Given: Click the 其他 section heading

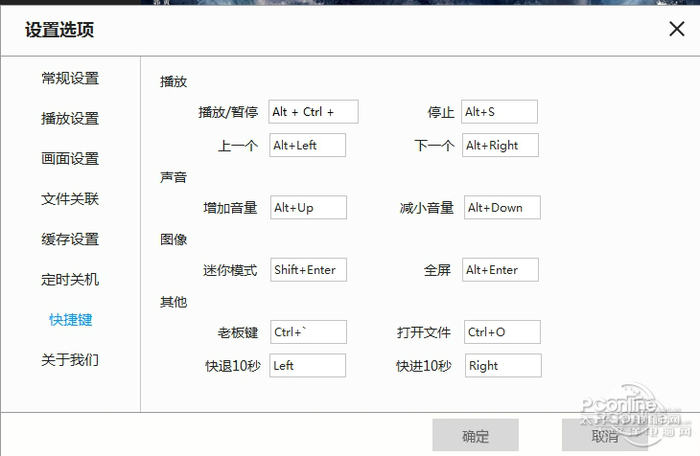Looking at the screenshot, I should (174, 302).
